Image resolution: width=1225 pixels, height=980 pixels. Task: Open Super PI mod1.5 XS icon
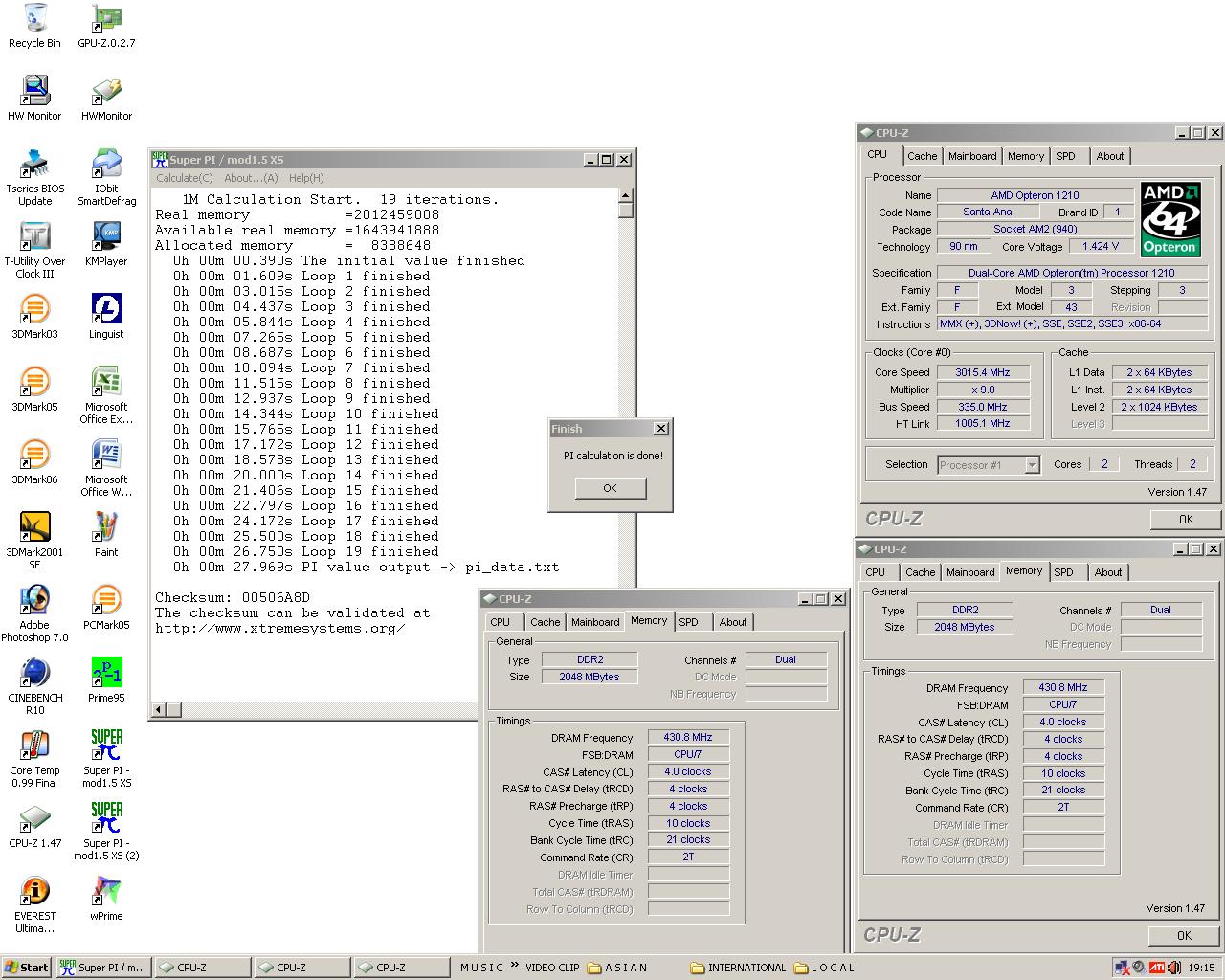coord(106,759)
